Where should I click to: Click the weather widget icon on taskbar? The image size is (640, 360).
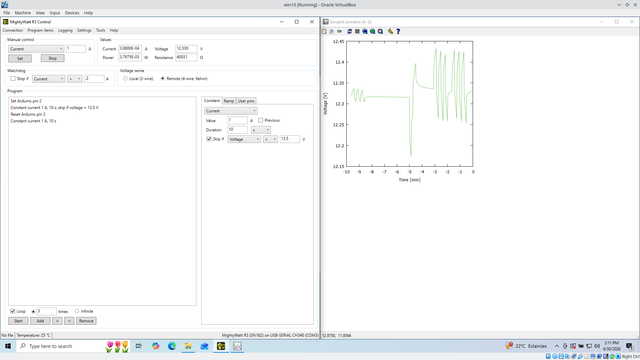pyautogui.click(x=509, y=346)
